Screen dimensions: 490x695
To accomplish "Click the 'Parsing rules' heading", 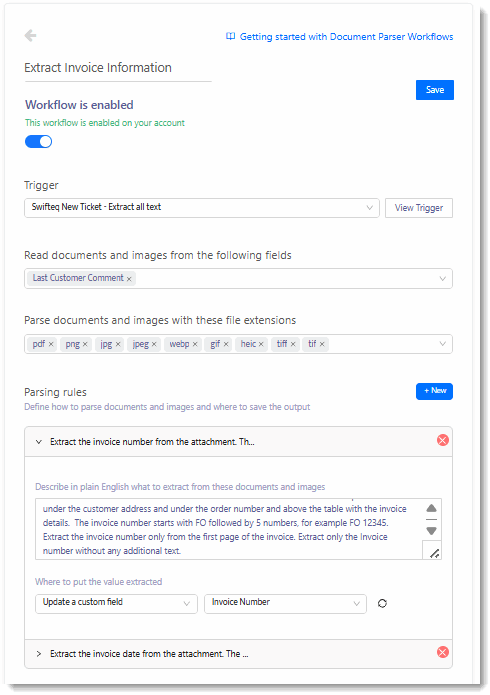I will (x=55, y=392).
